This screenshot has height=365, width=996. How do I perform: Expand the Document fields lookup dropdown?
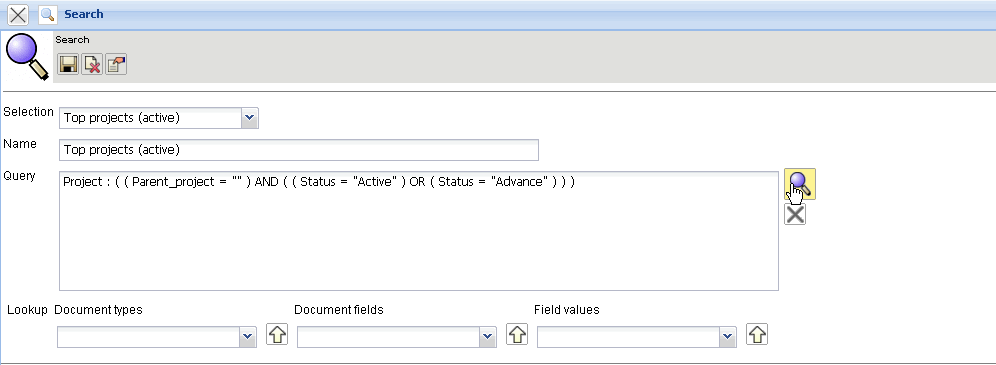point(397,337)
